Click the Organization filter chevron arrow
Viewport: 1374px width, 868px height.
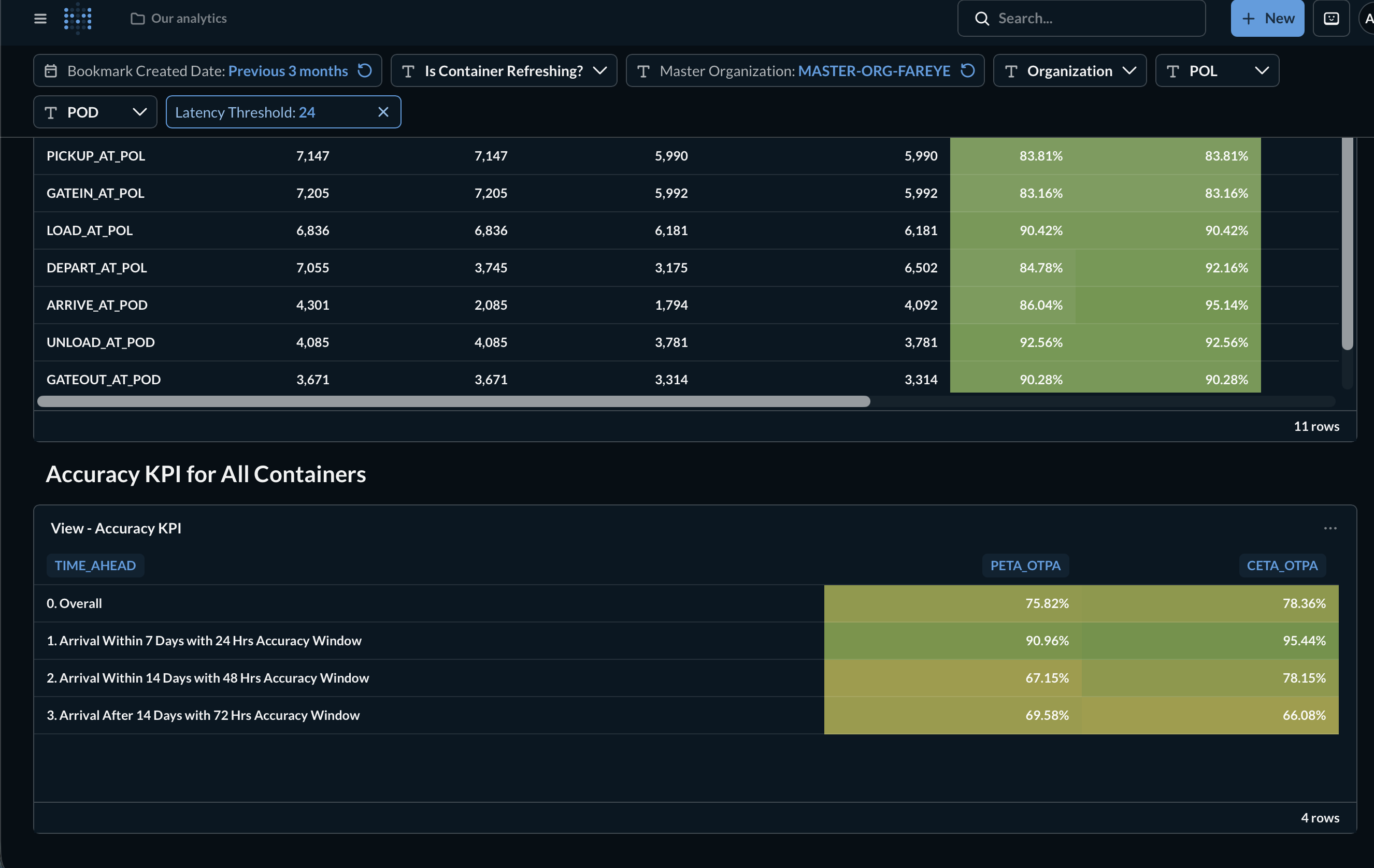[x=1129, y=71]
